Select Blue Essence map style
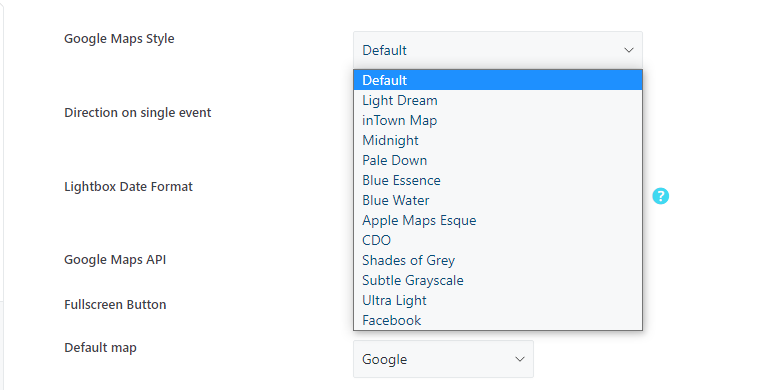The width and height of the screenshot is (783, 390). click(498, 180)
